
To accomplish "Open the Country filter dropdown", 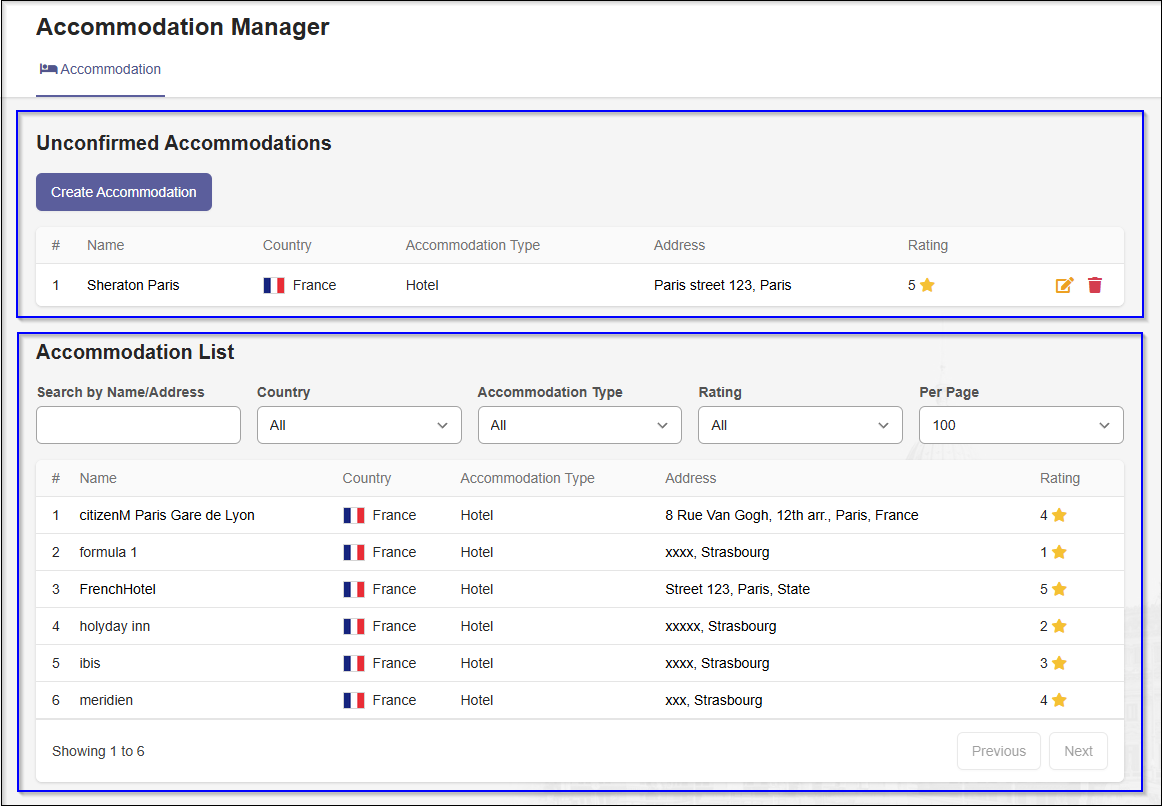I will point(359,425).
